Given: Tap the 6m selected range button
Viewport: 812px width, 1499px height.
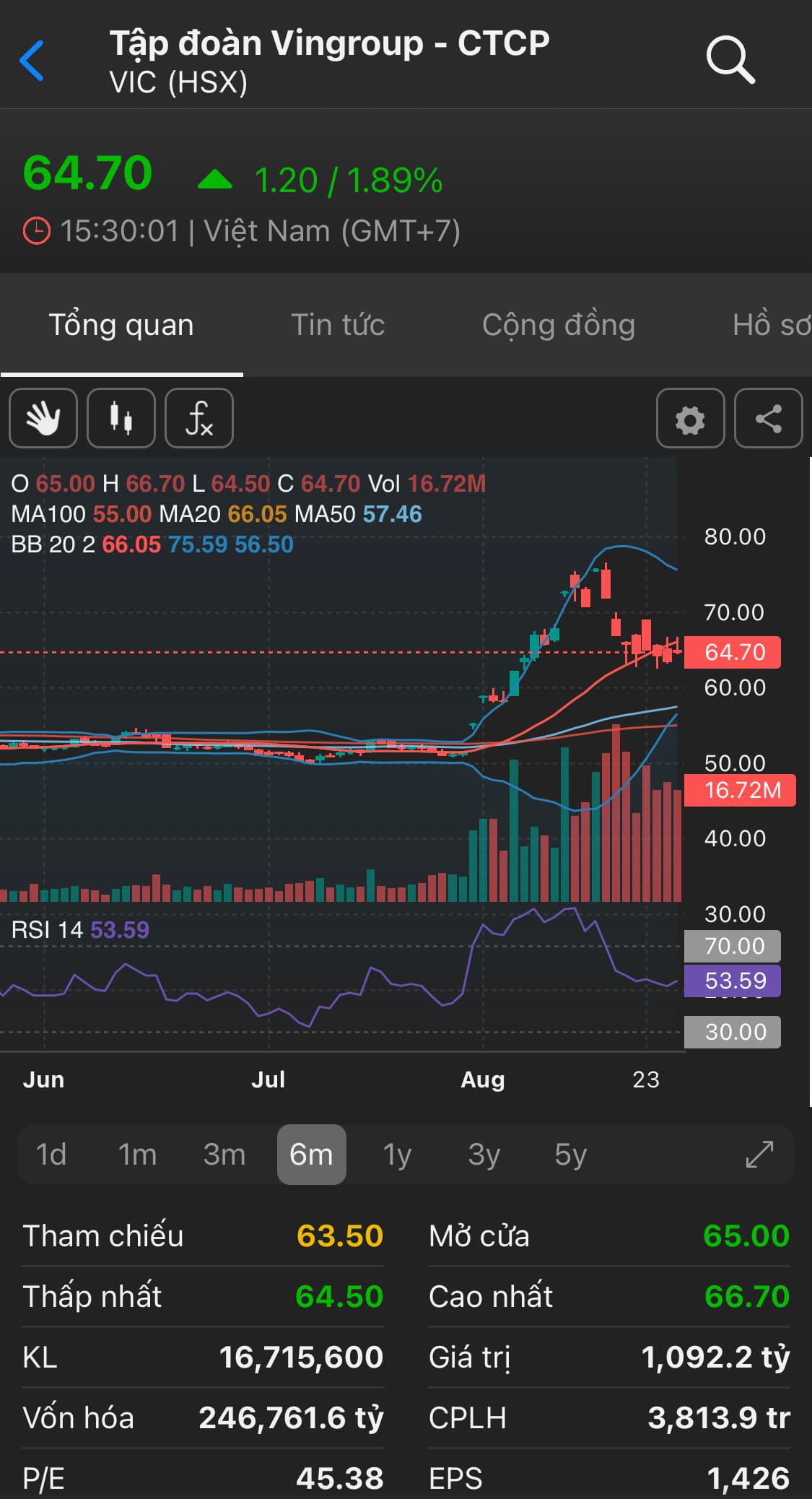Looking at the screenshot, I should [x=311, y=1154].
